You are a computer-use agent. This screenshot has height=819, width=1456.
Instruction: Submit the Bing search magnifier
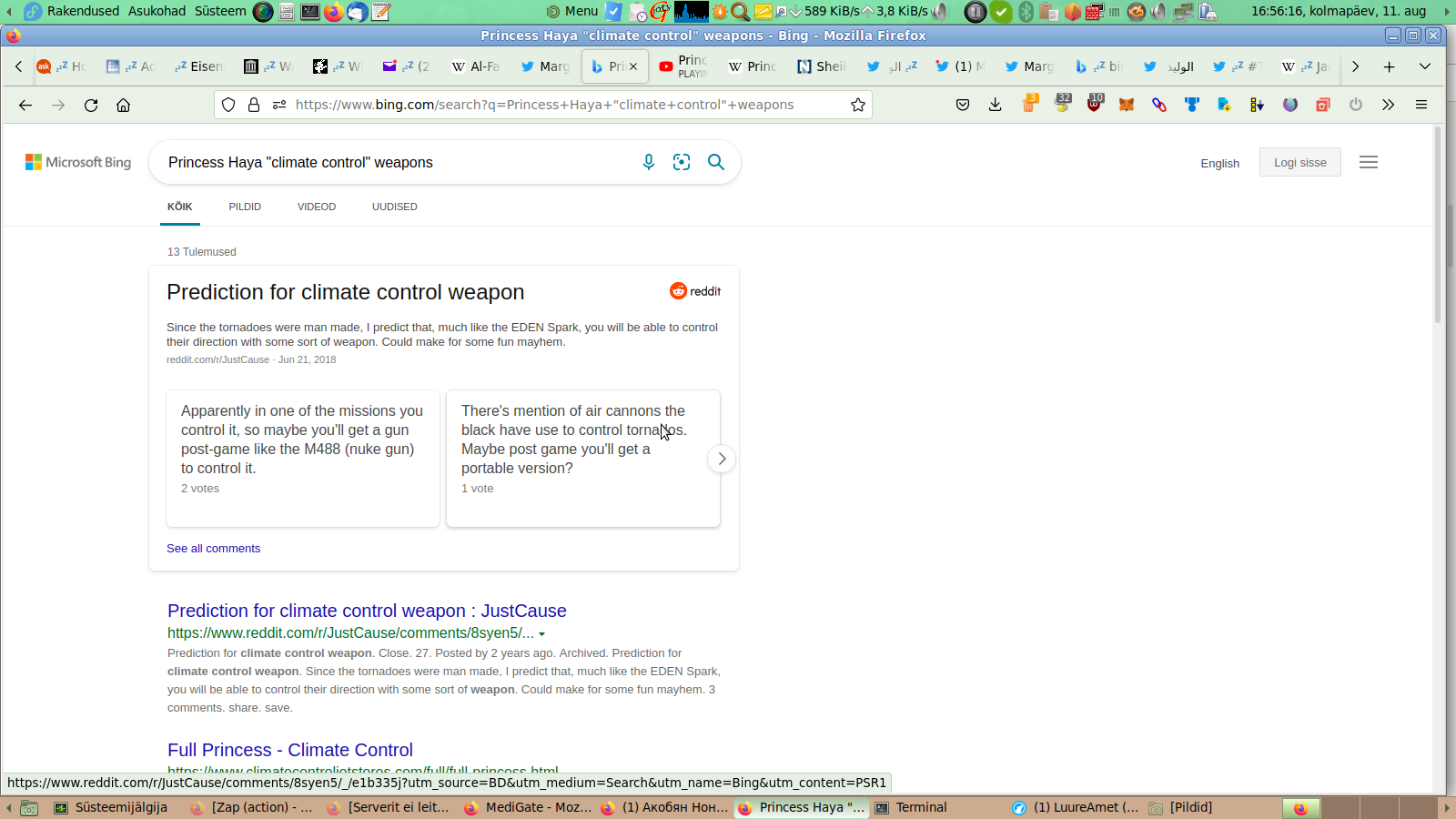point(716,162)
